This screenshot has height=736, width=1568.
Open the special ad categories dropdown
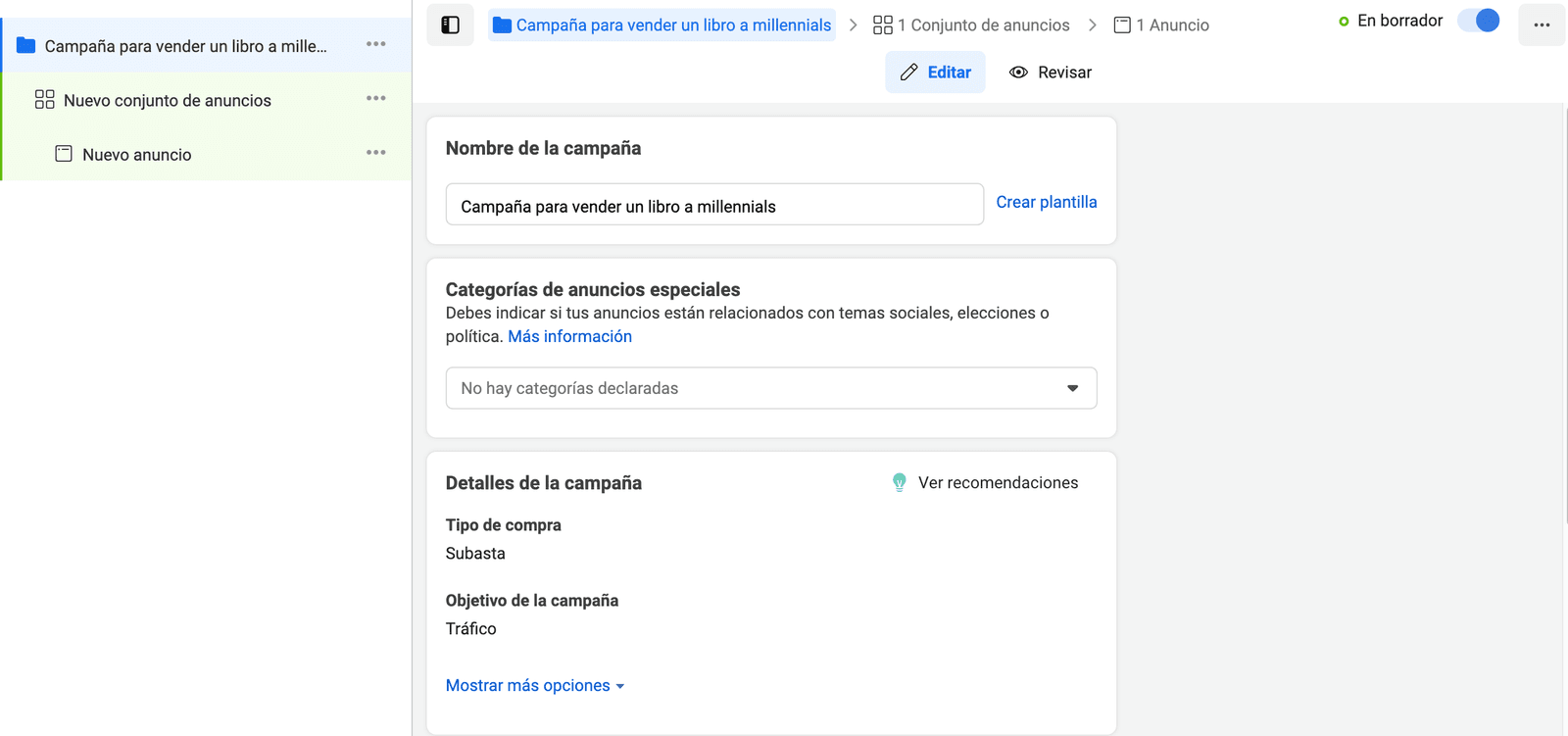[x=771, y=388]
